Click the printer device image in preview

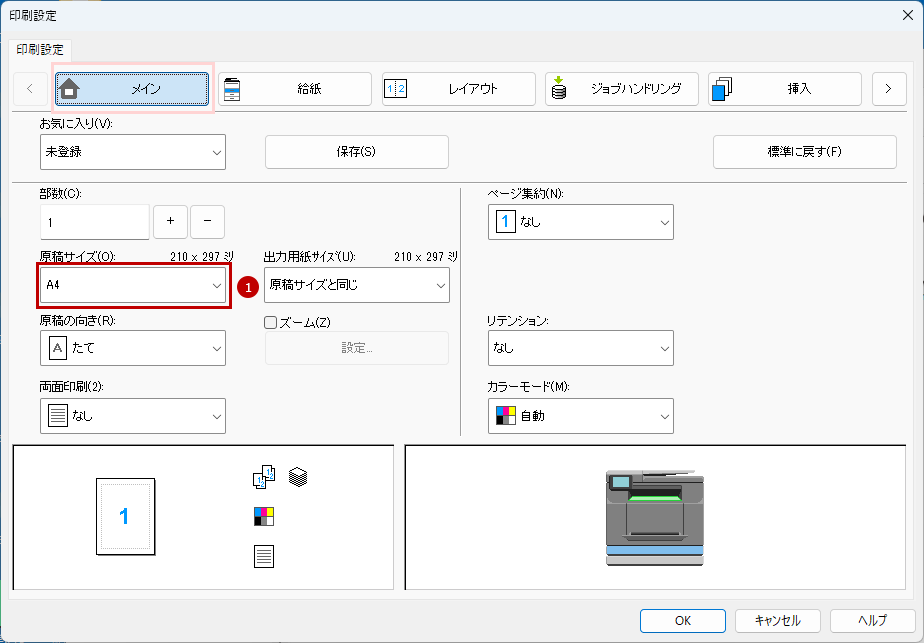(653, 517)
